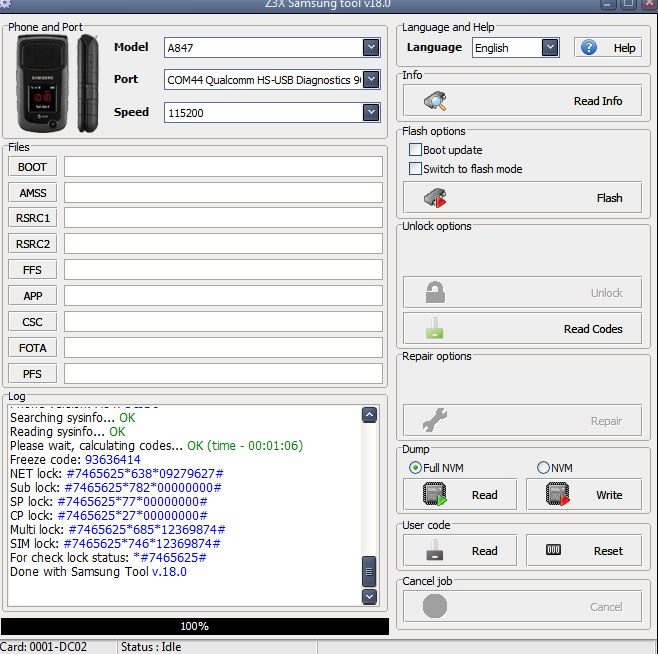Click the 100% progress bar
The height and width of the screenshot is (654, 658).
coord(195,626)
